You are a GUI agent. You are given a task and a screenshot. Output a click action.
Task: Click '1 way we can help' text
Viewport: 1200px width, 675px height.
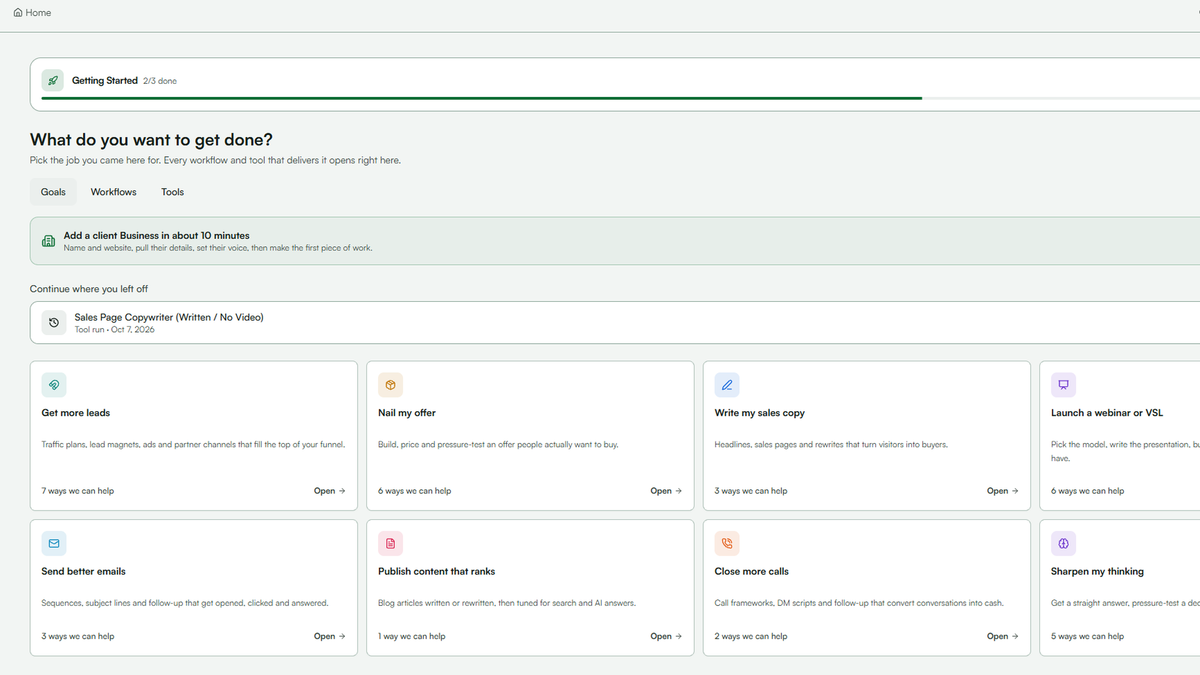(412, 636)
